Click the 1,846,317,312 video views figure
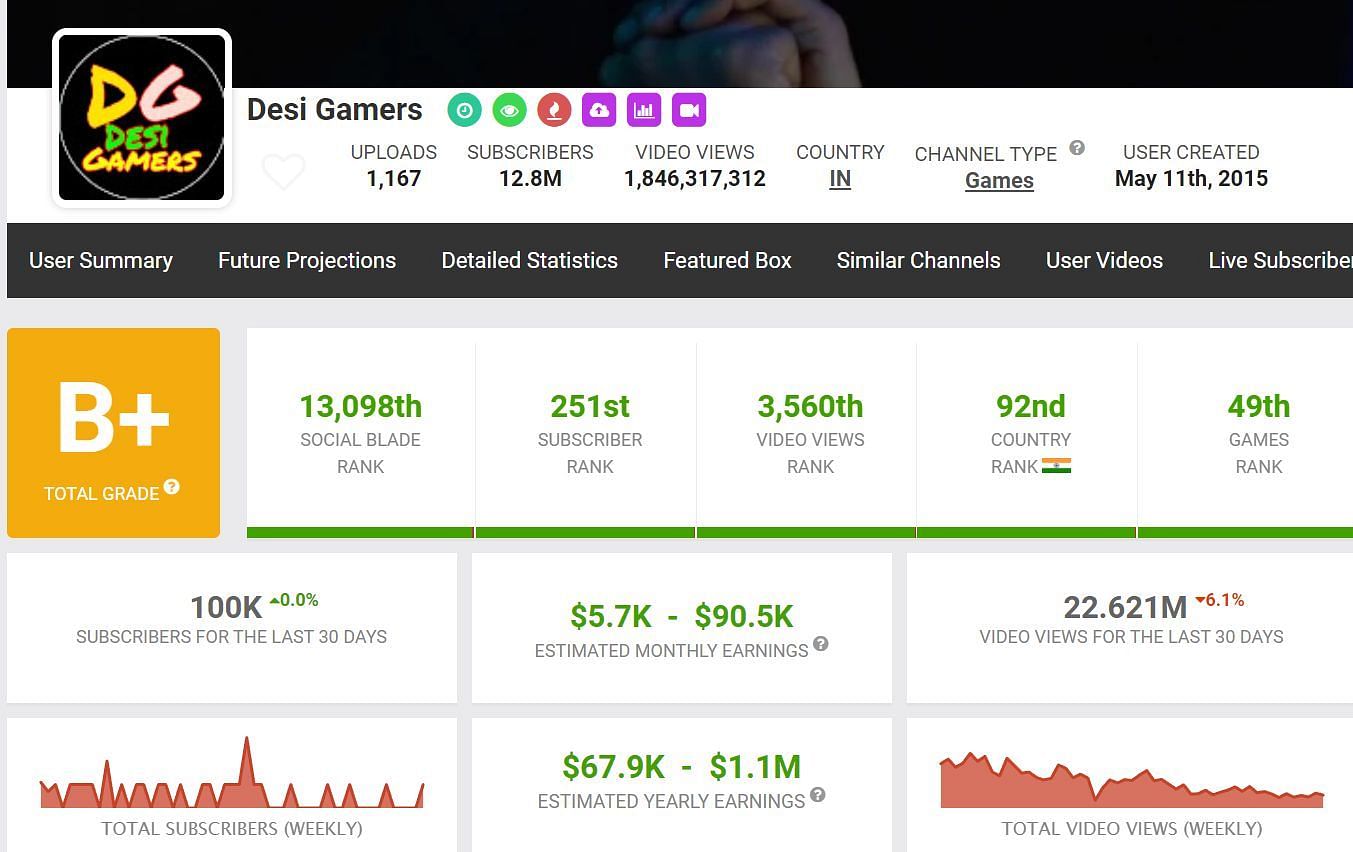Viewport: 1353px width, 852px height. (x=695, y=179)
